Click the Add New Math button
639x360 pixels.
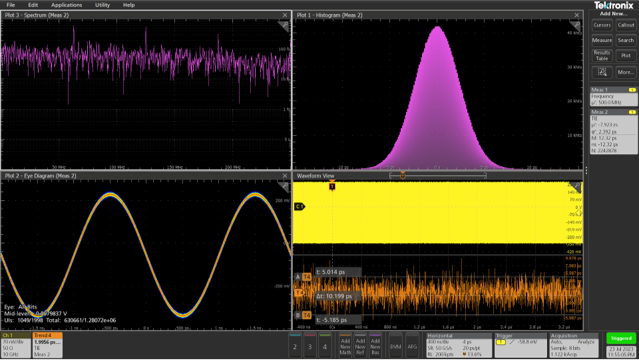click(345, 346)
